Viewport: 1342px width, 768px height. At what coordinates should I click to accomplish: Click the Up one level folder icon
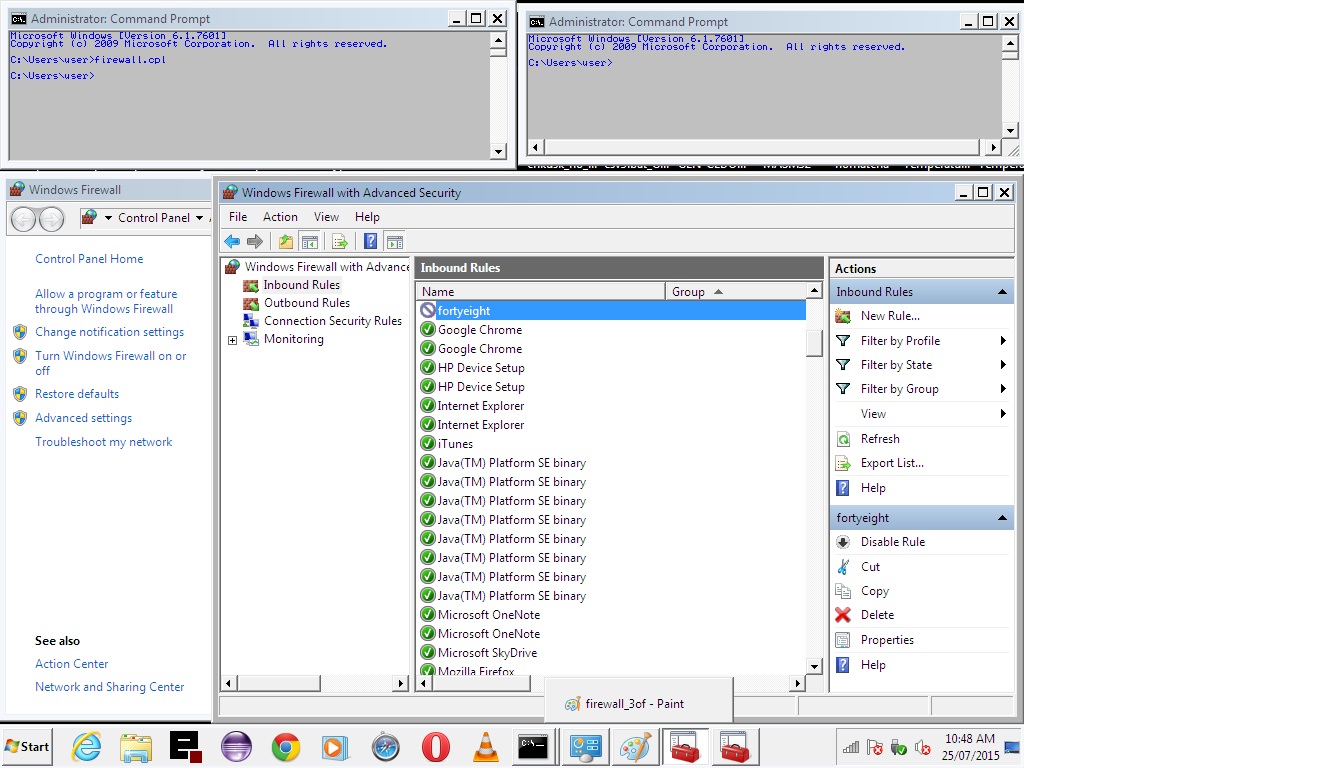286,241
